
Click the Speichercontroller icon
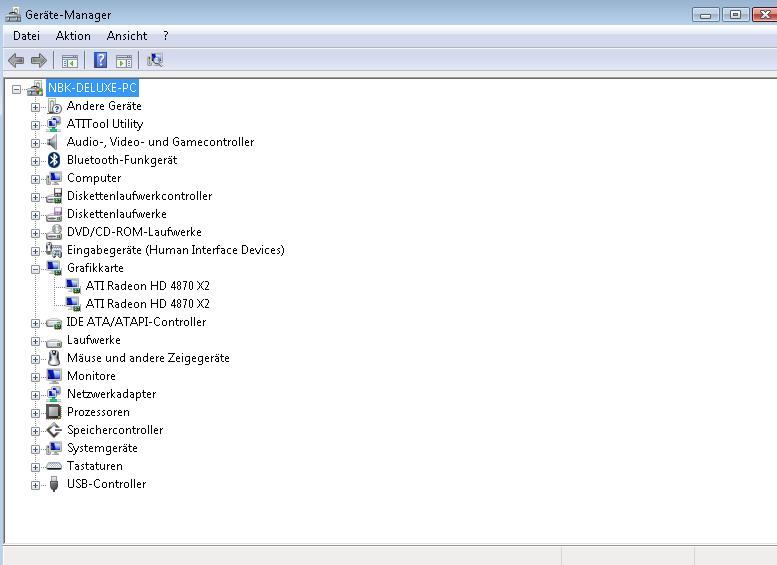coord(54,430)
